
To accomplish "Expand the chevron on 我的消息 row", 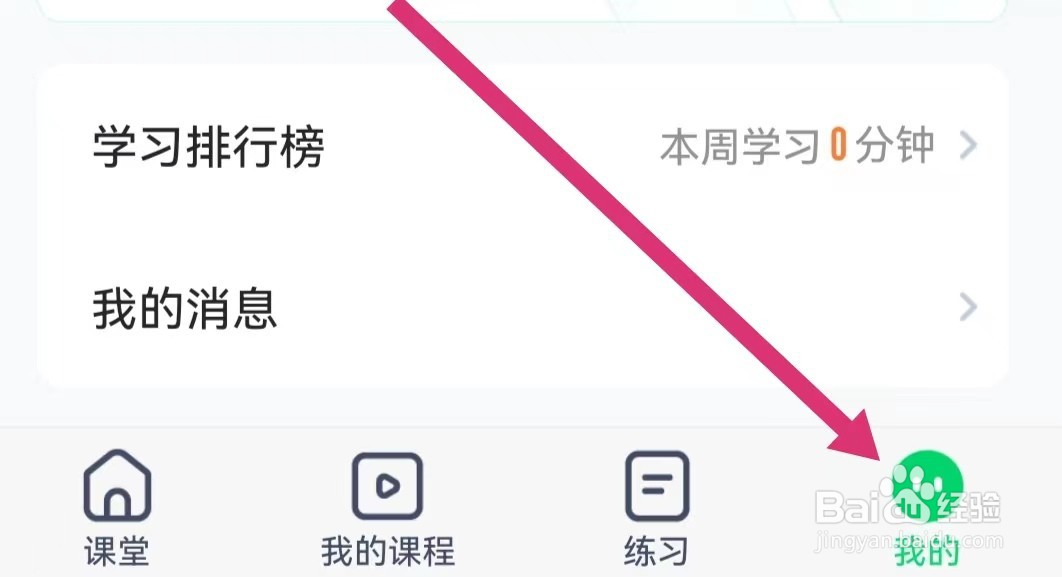I will click(x=969, y=307).
